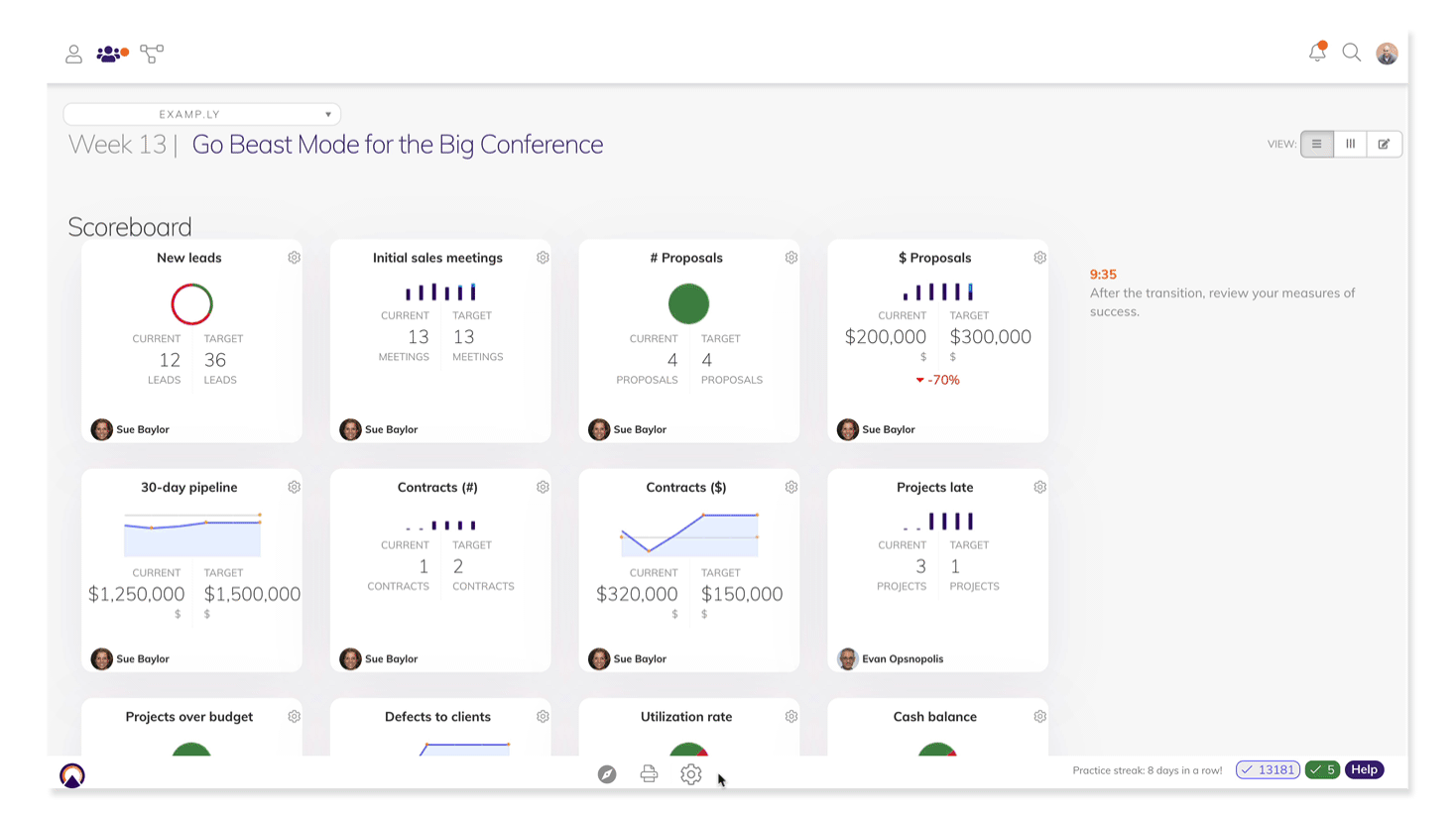Open settings gear on Initial sales meetings card
The image size is (1456, 817).
click(x=543, y=258)
